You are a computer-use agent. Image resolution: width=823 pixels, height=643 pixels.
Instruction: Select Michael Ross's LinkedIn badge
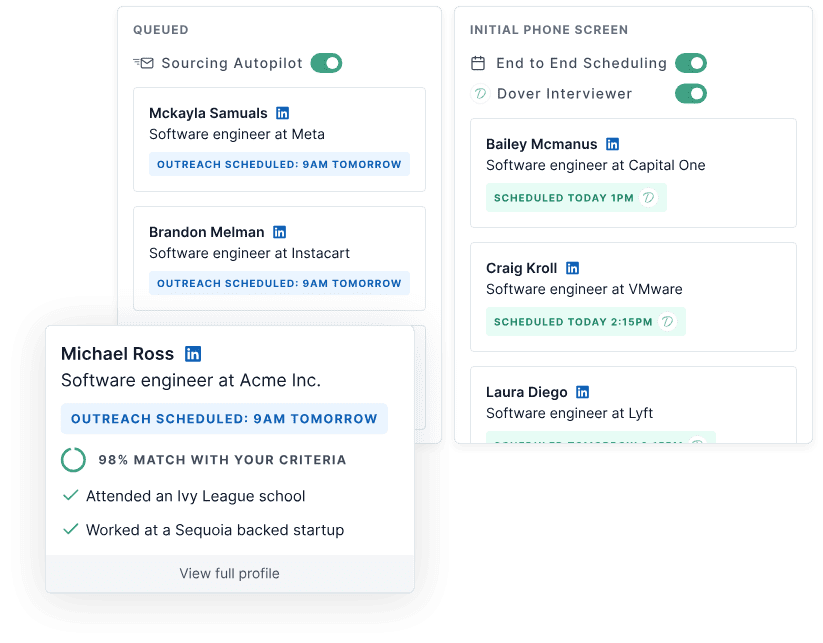(x=191, y=353)
